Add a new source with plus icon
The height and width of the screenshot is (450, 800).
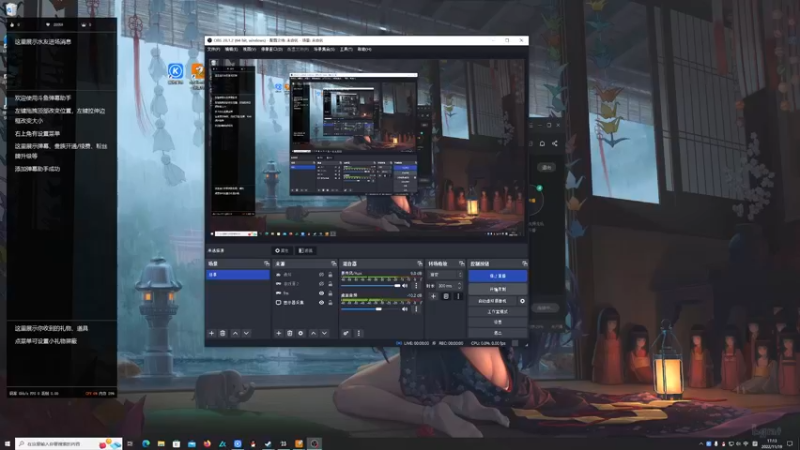[279, 333]
